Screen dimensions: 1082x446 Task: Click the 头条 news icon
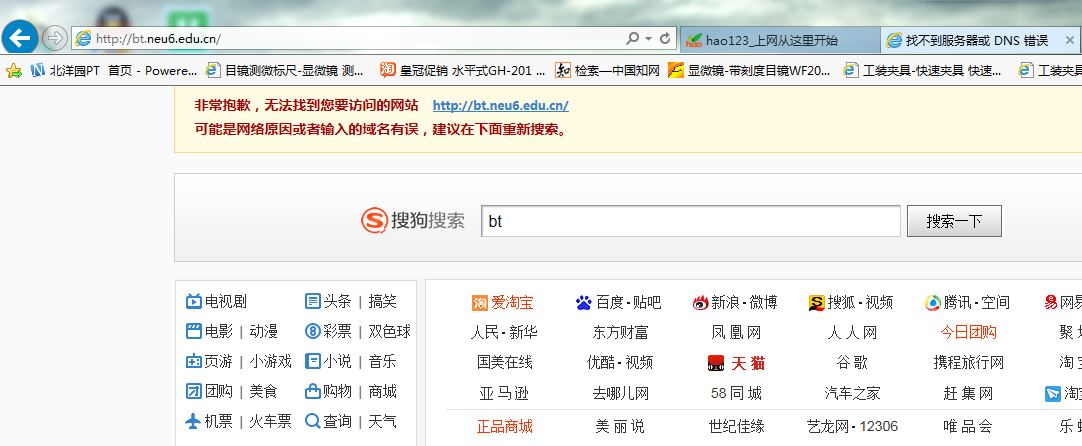tap(313, 302)
